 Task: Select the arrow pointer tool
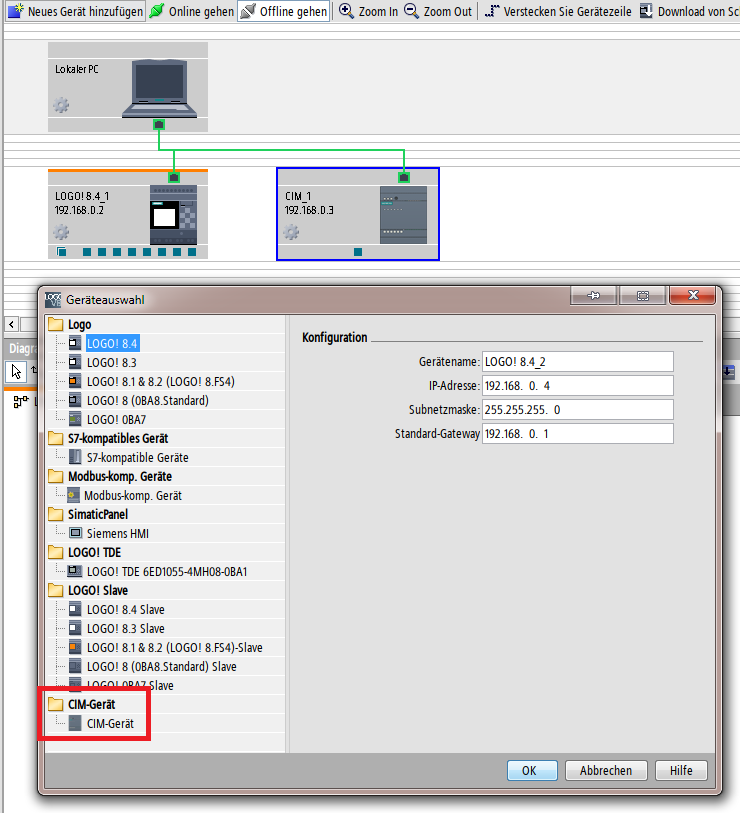tap(16, 371)
